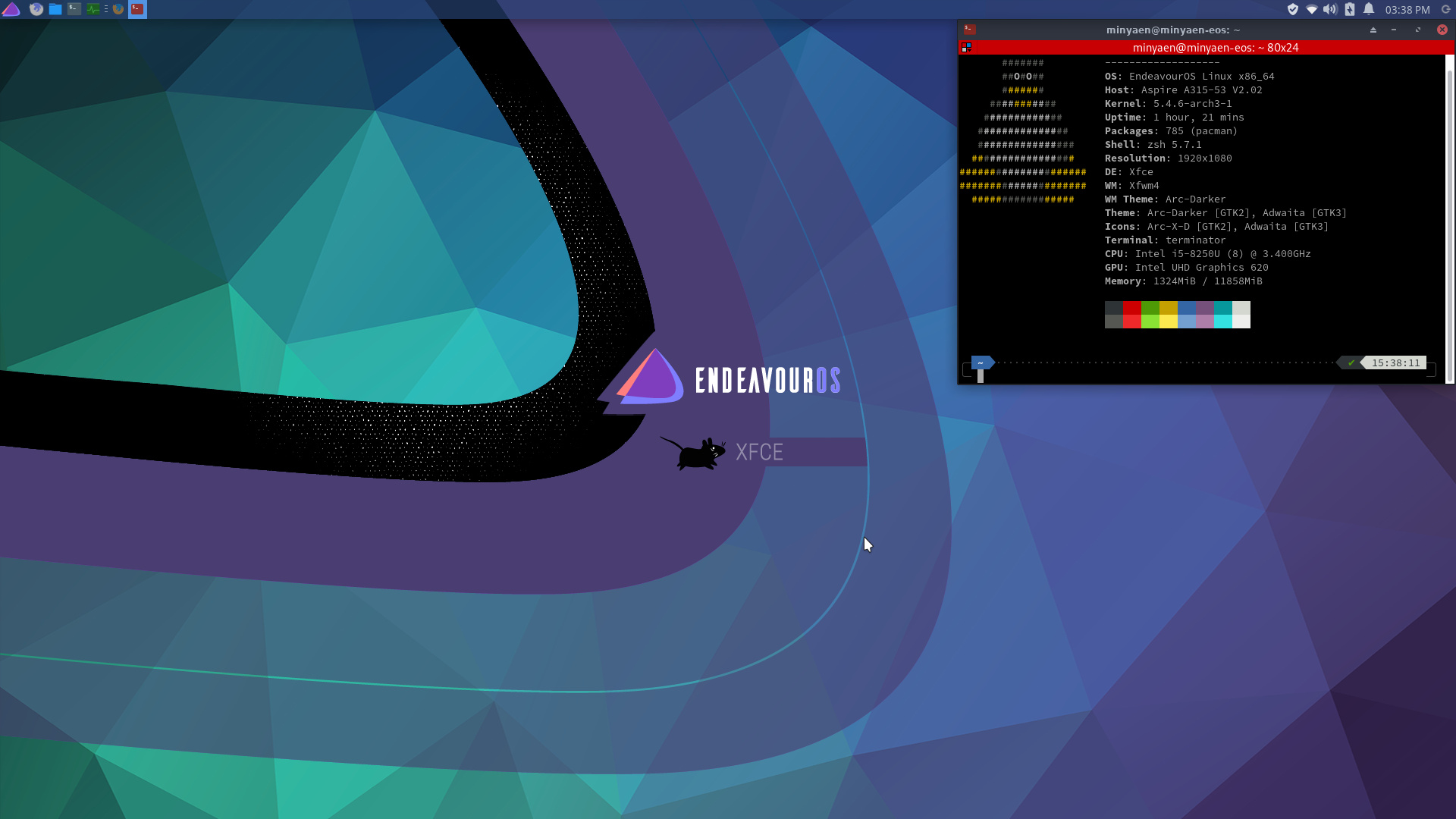Open the blue file manager folder launcher
Screen dimensions: 1456x819
click(55, 9)
